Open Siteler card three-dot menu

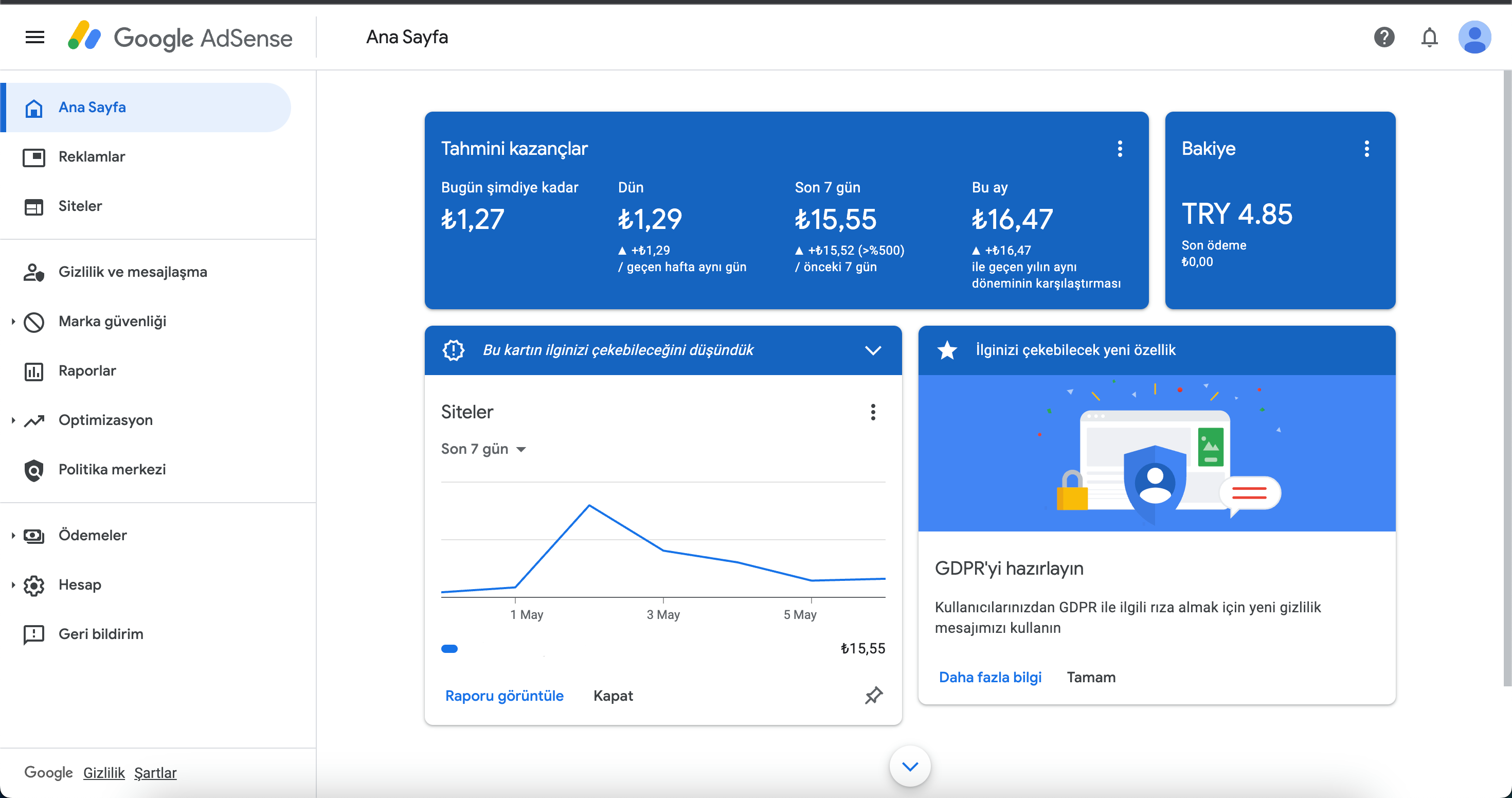[873, 412]
